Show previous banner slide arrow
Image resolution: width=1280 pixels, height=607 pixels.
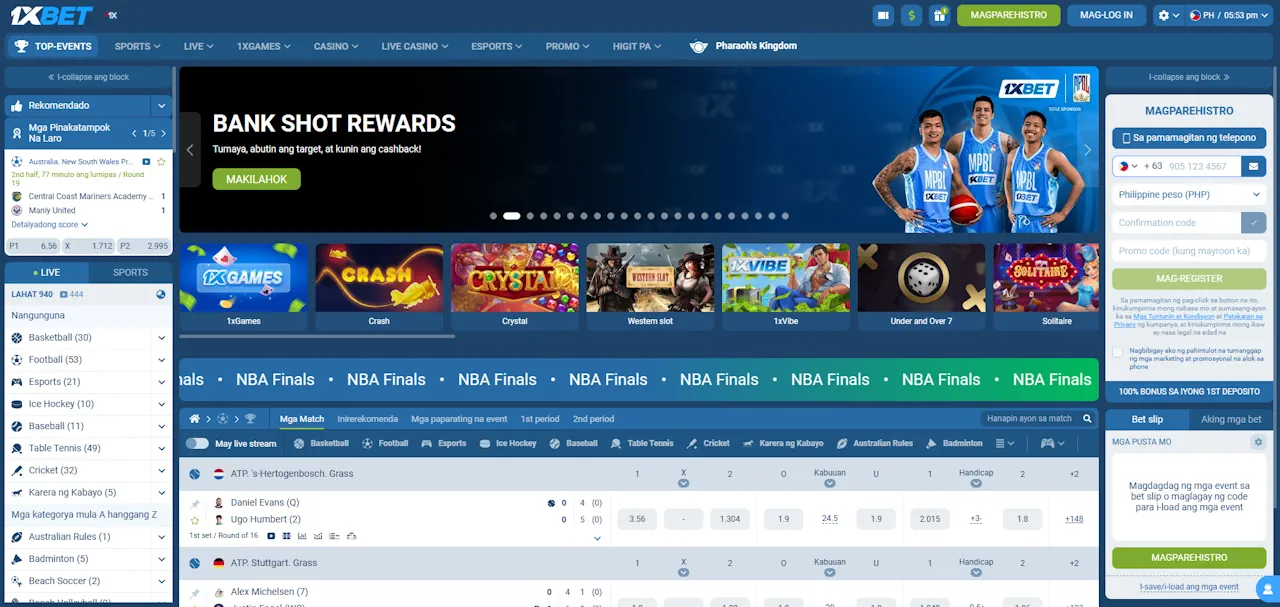190,150
